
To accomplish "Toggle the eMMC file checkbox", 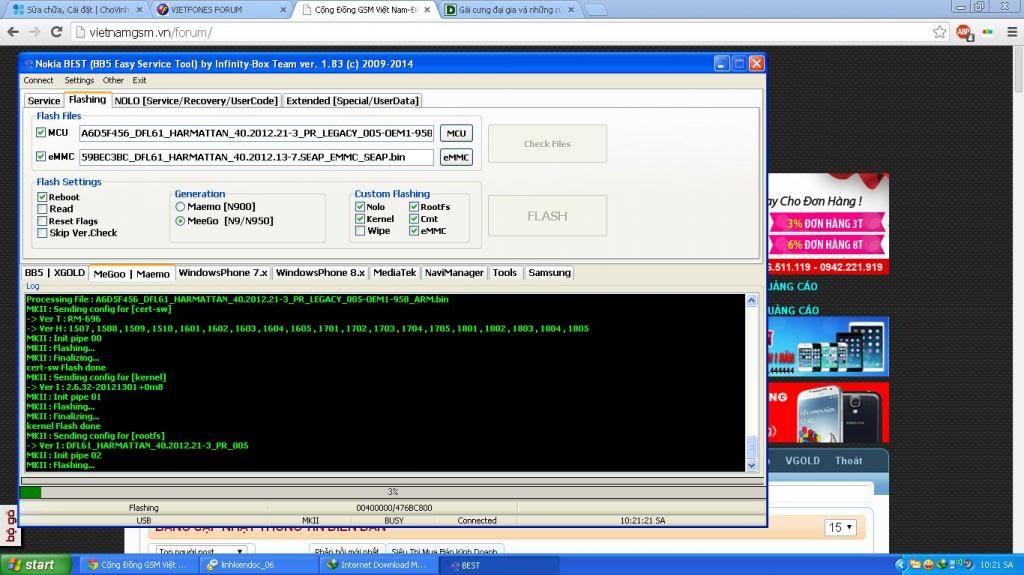I will 41,156.
